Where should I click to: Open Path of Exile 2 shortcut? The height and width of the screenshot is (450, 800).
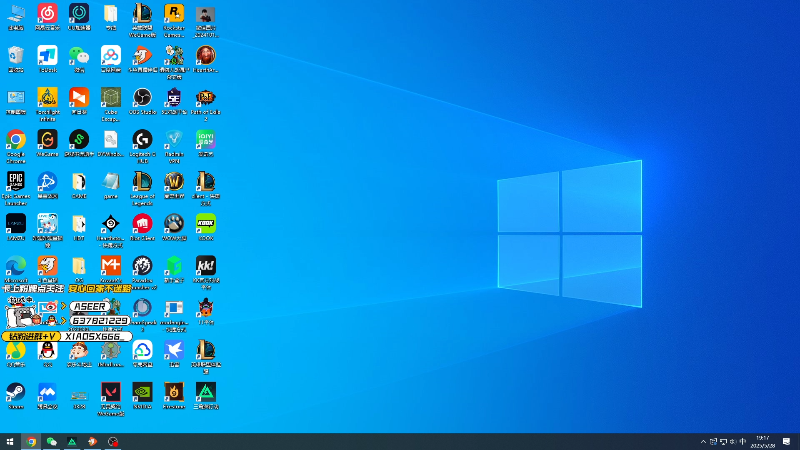pos(206,105)
